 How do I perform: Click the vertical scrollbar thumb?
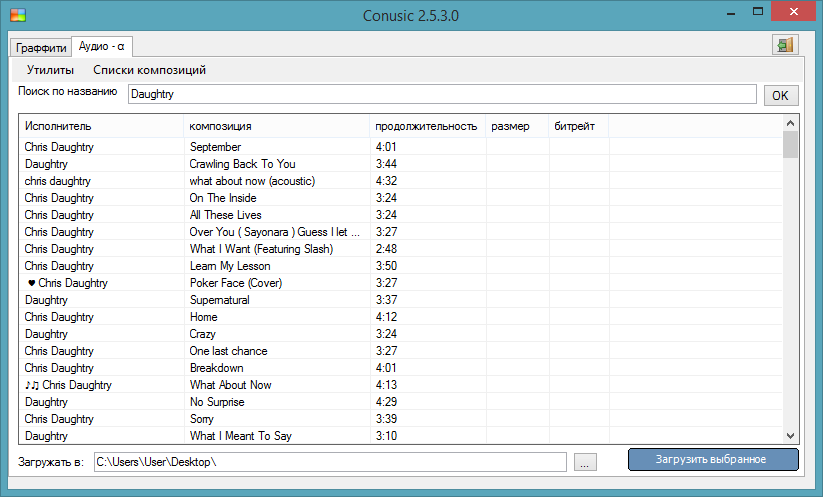790,144
